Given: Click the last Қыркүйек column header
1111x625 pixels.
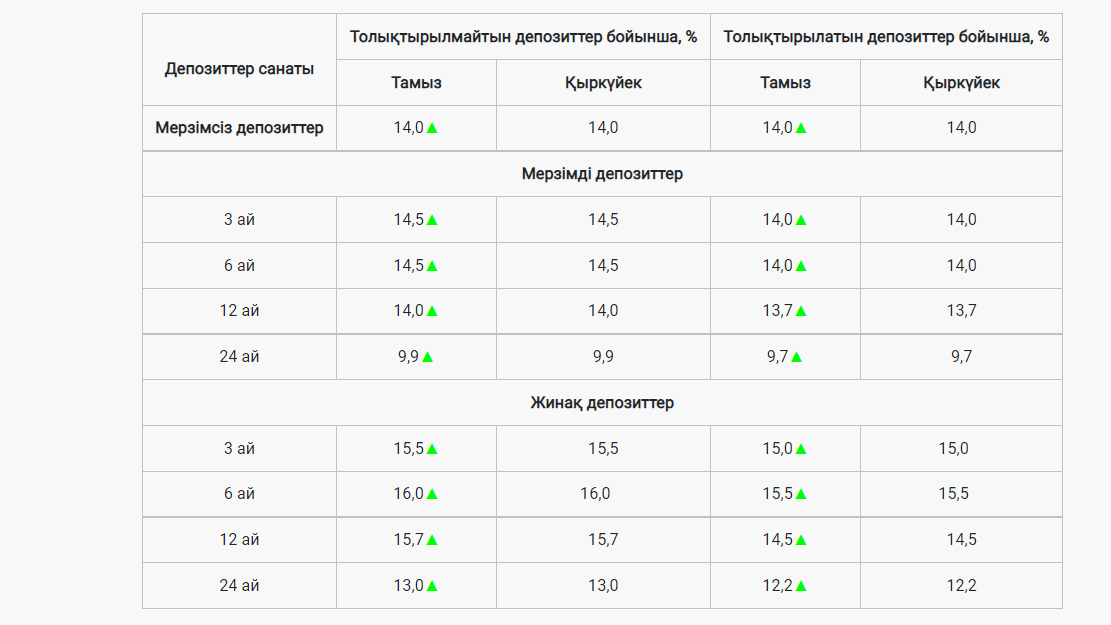Looking at the screenshot, I should click(961, 83).
